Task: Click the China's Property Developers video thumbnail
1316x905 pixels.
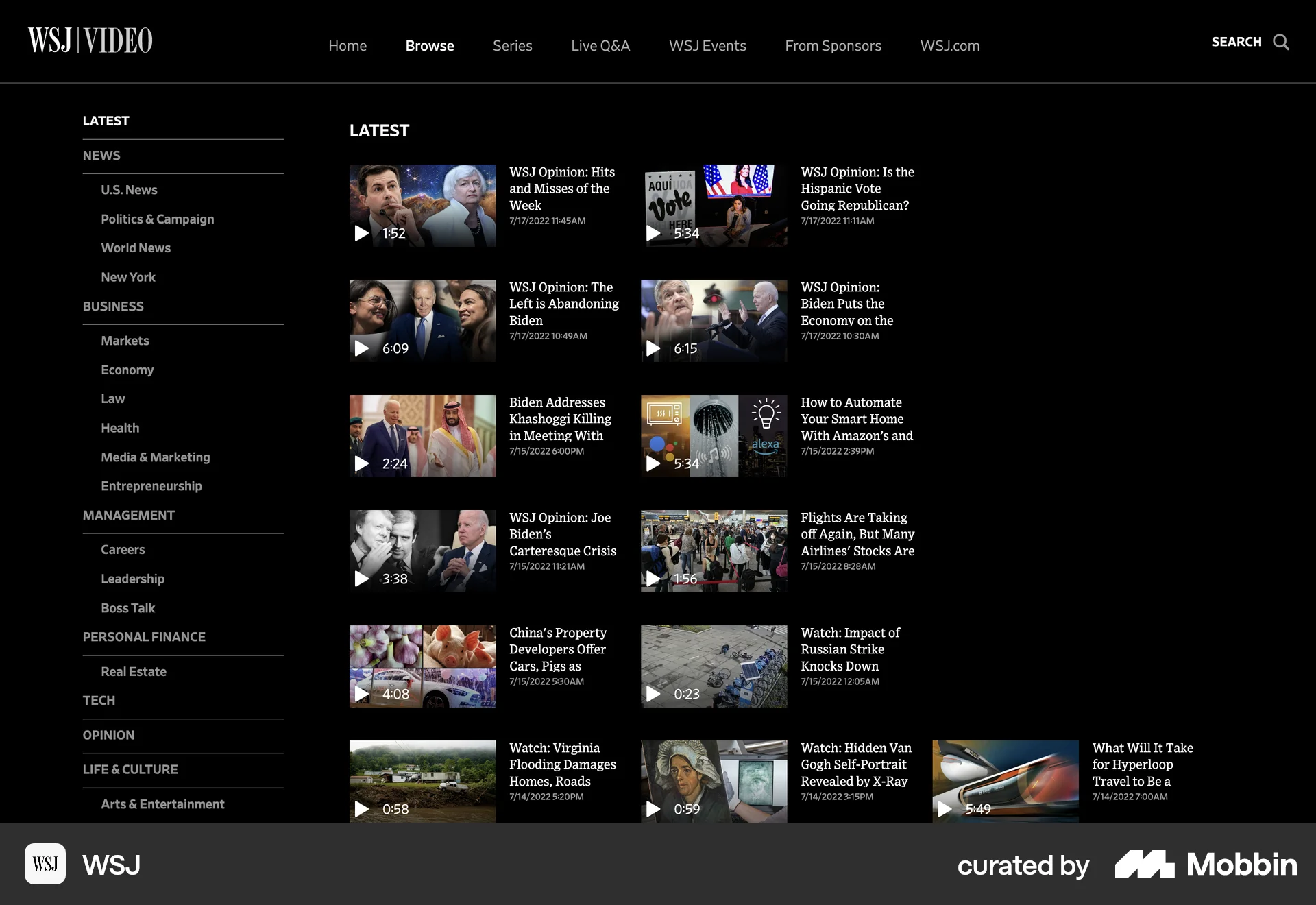Action: pyautogui.click(x=422, y=666)
